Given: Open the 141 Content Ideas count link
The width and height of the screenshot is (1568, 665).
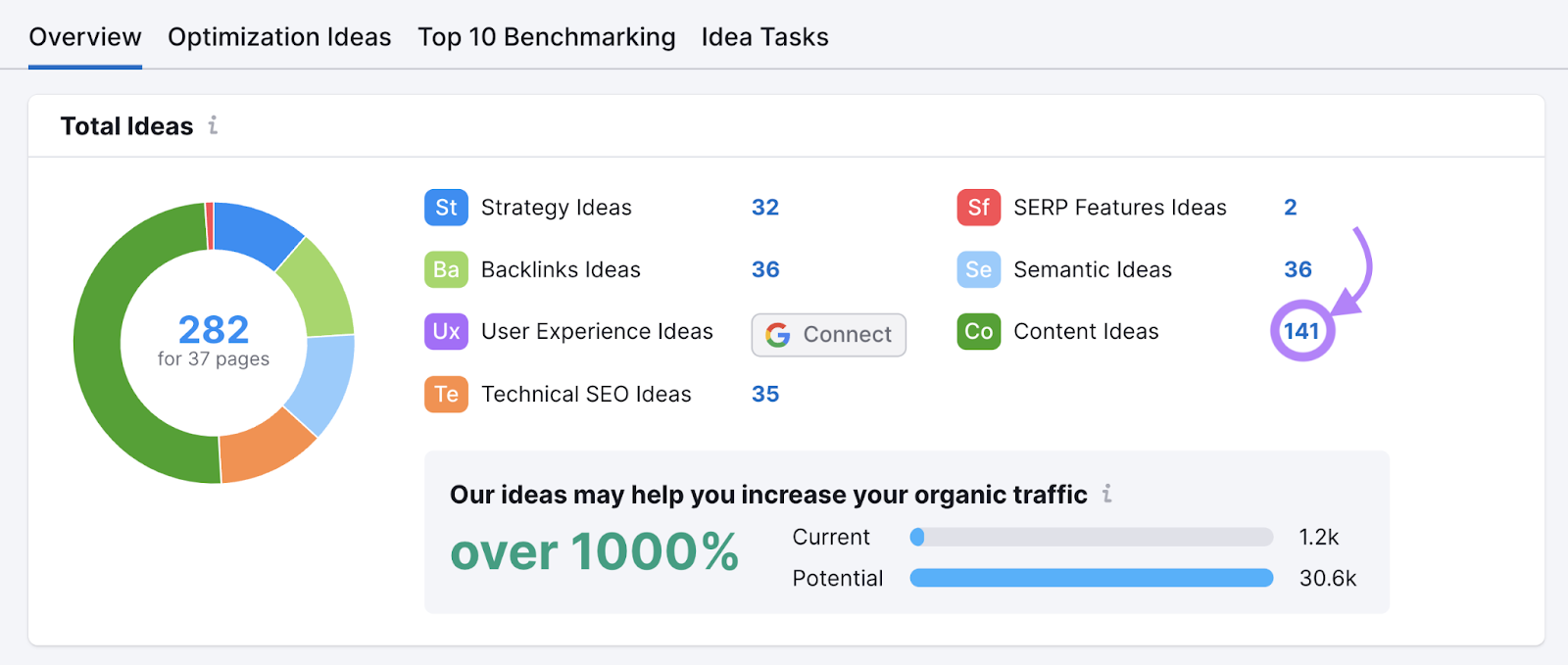Looking at the screenshot, I should pos(1301,332).
